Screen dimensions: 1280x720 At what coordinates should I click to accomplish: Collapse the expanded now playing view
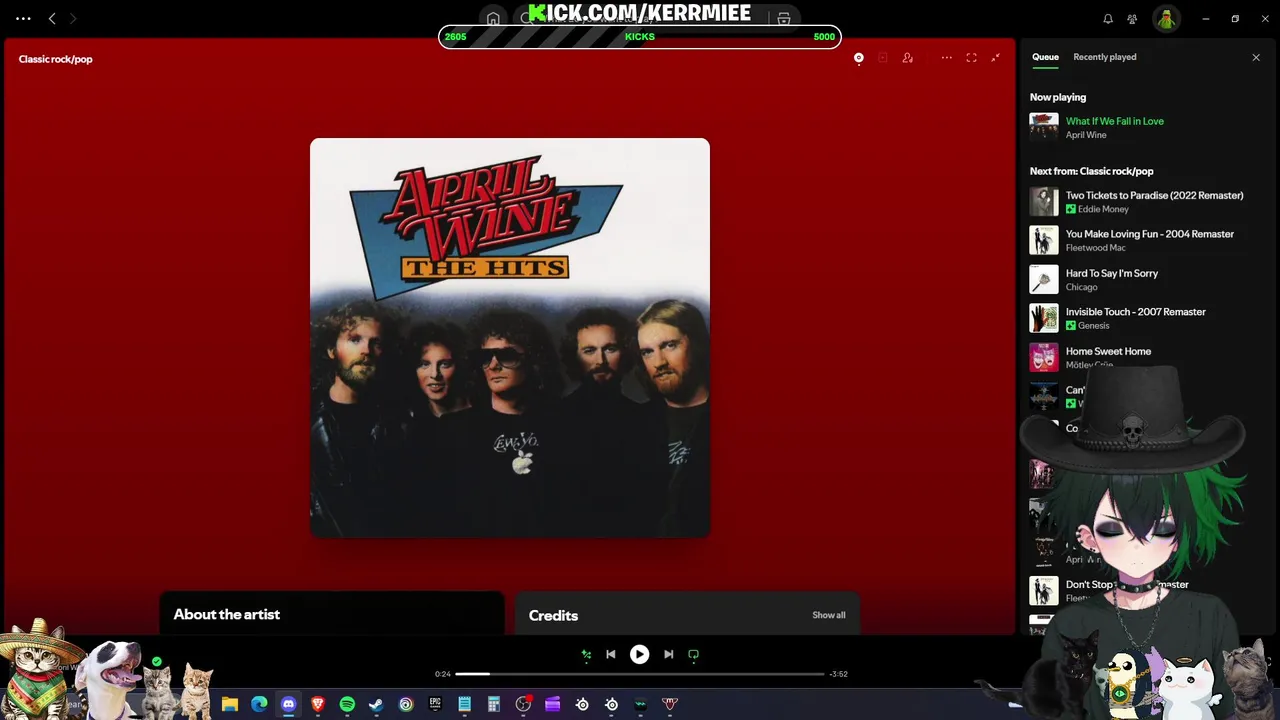(x=995, y=58)
